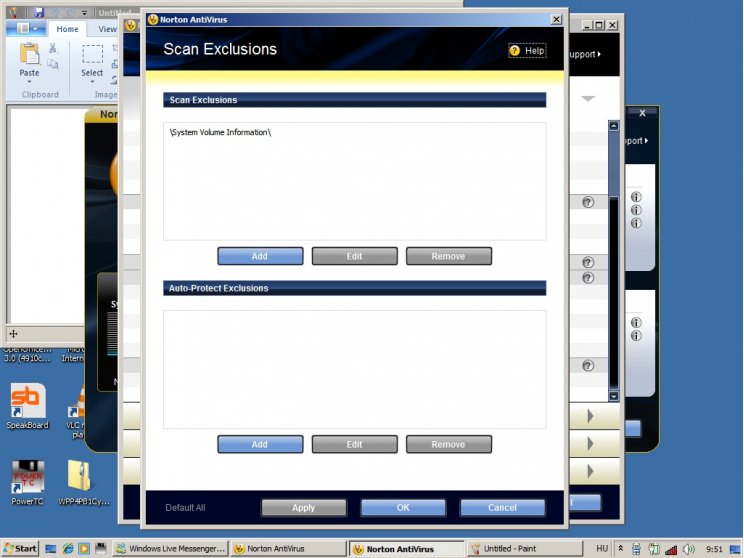Click Undo arrow in Paint quick access toolbar
744x558 pixels.
[x=55, y=12]
